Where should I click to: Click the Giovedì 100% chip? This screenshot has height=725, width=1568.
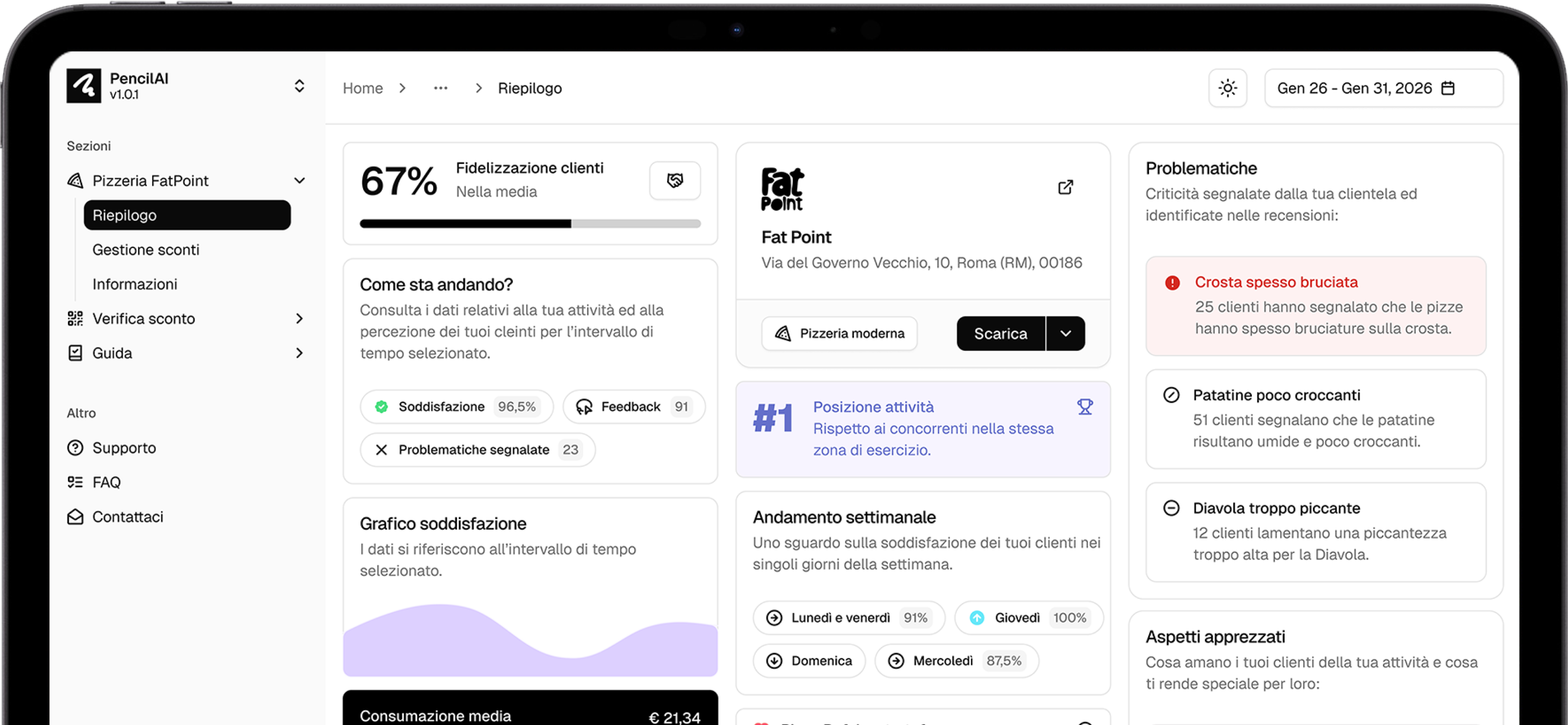(1029, 617)
